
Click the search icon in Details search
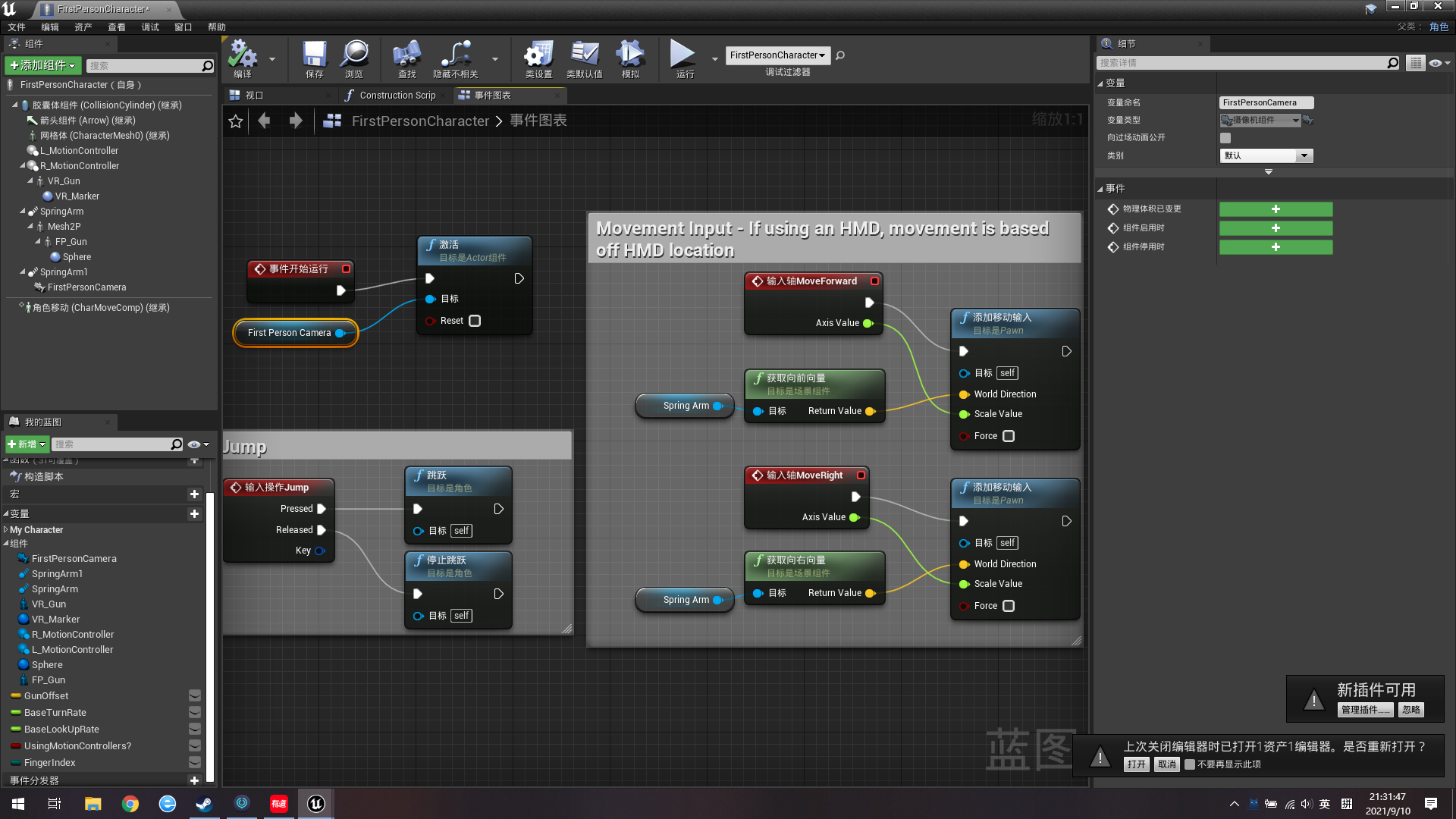pyautogui.click(x=1393, y=63)
